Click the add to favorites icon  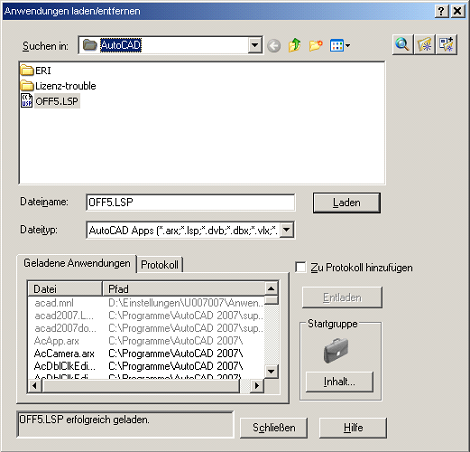tap(424, 44)
